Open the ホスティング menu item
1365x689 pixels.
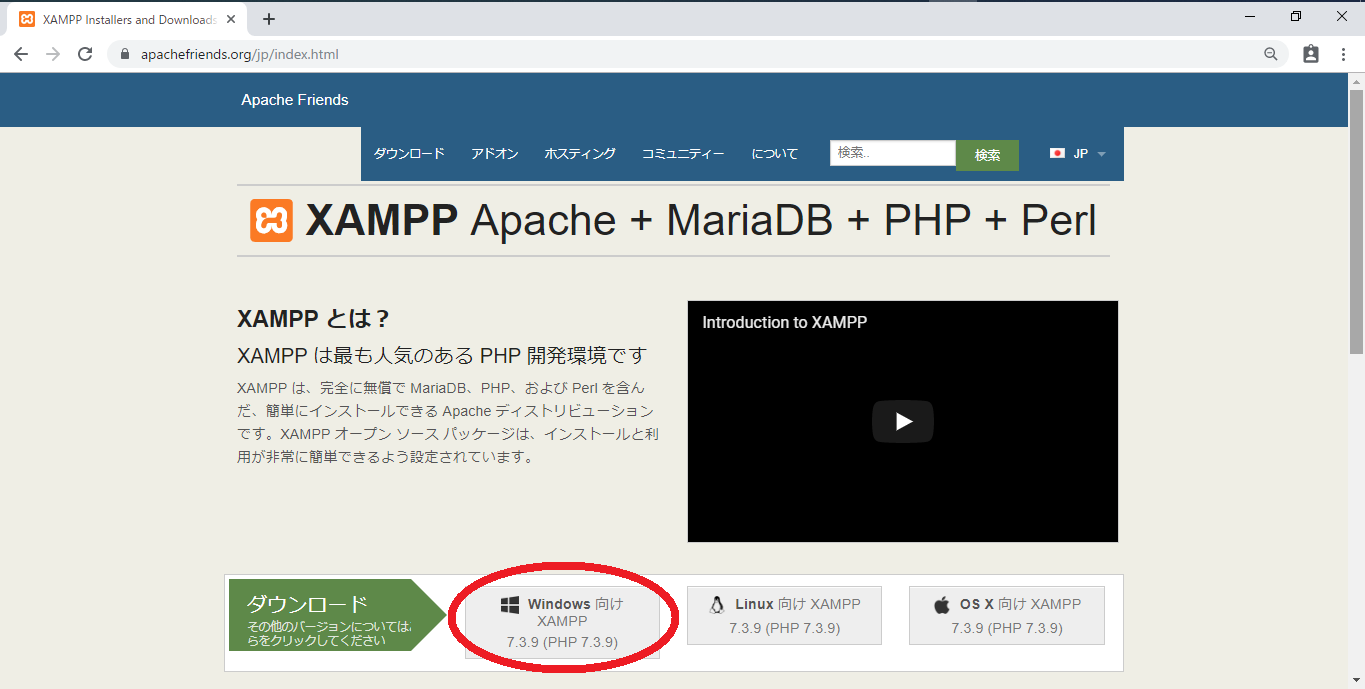click(x=580, y=154)
